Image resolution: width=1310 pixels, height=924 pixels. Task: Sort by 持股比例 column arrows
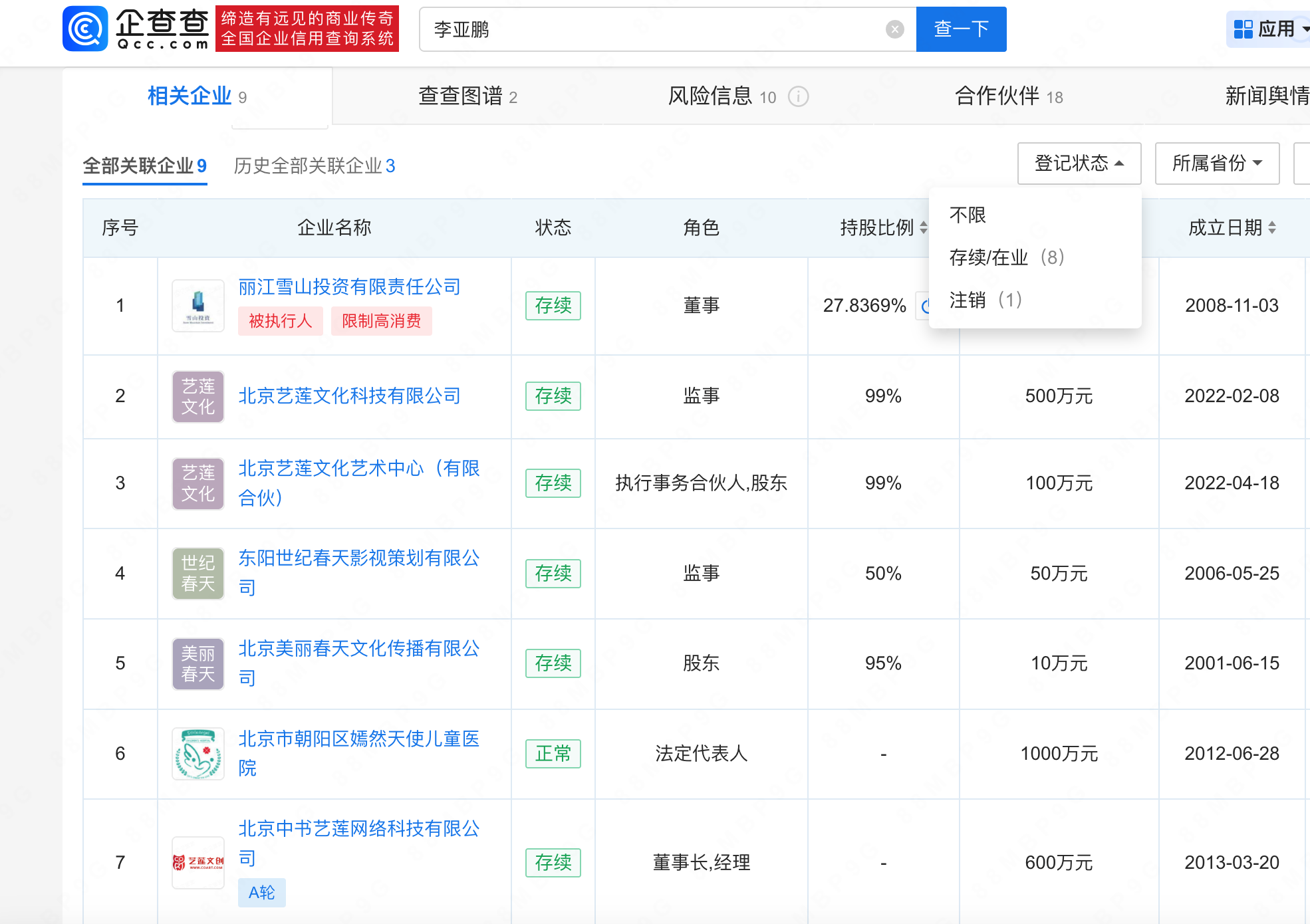click(x=924, y=228)
